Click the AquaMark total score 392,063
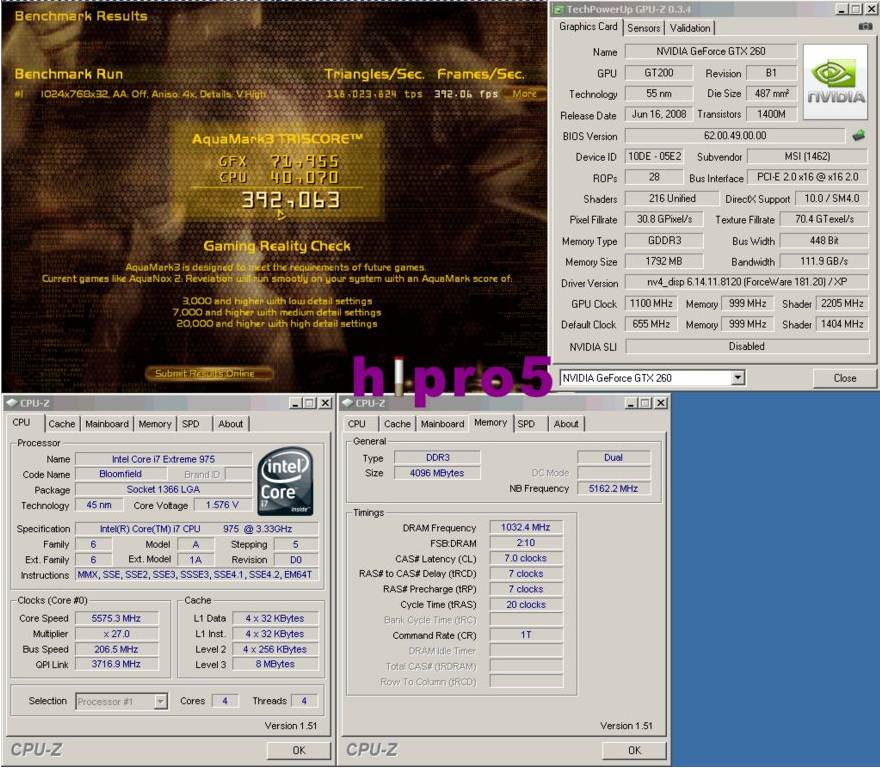The width and height of the screenshot is (880, 768). click(x=291, y=200)
